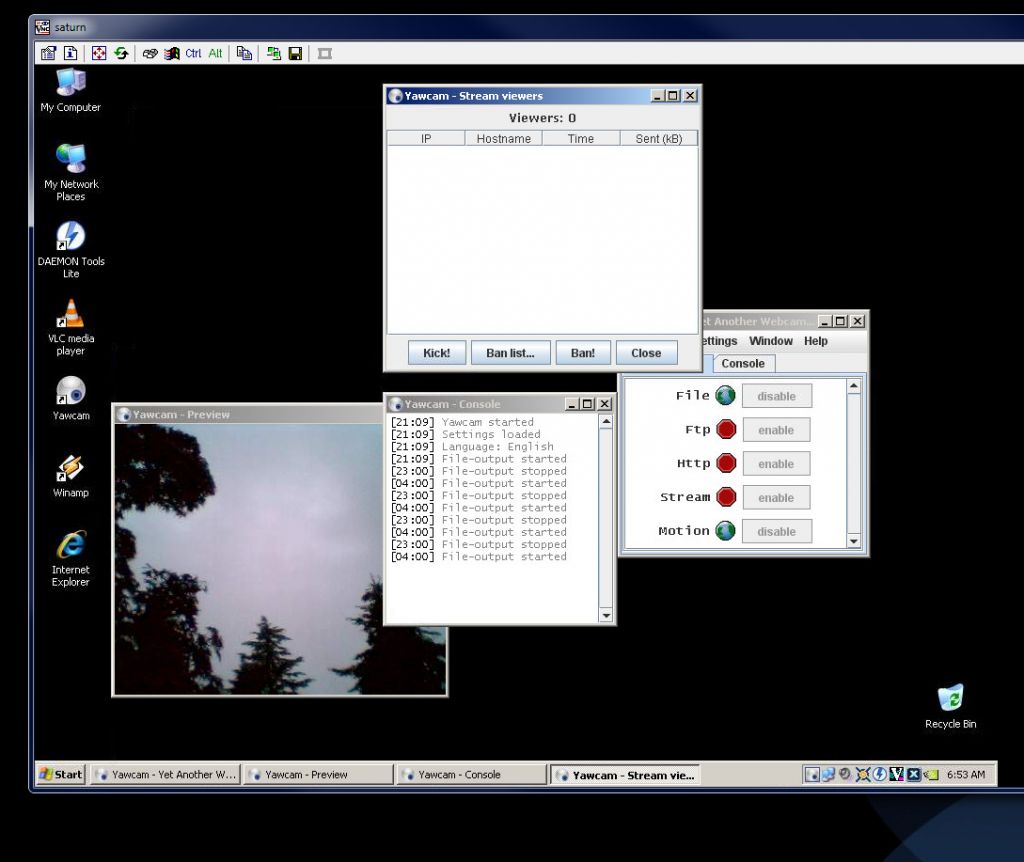Click Close in the Stream viewers window
1024x862 pixels.
pyautogui.click(x=646, y=353)
